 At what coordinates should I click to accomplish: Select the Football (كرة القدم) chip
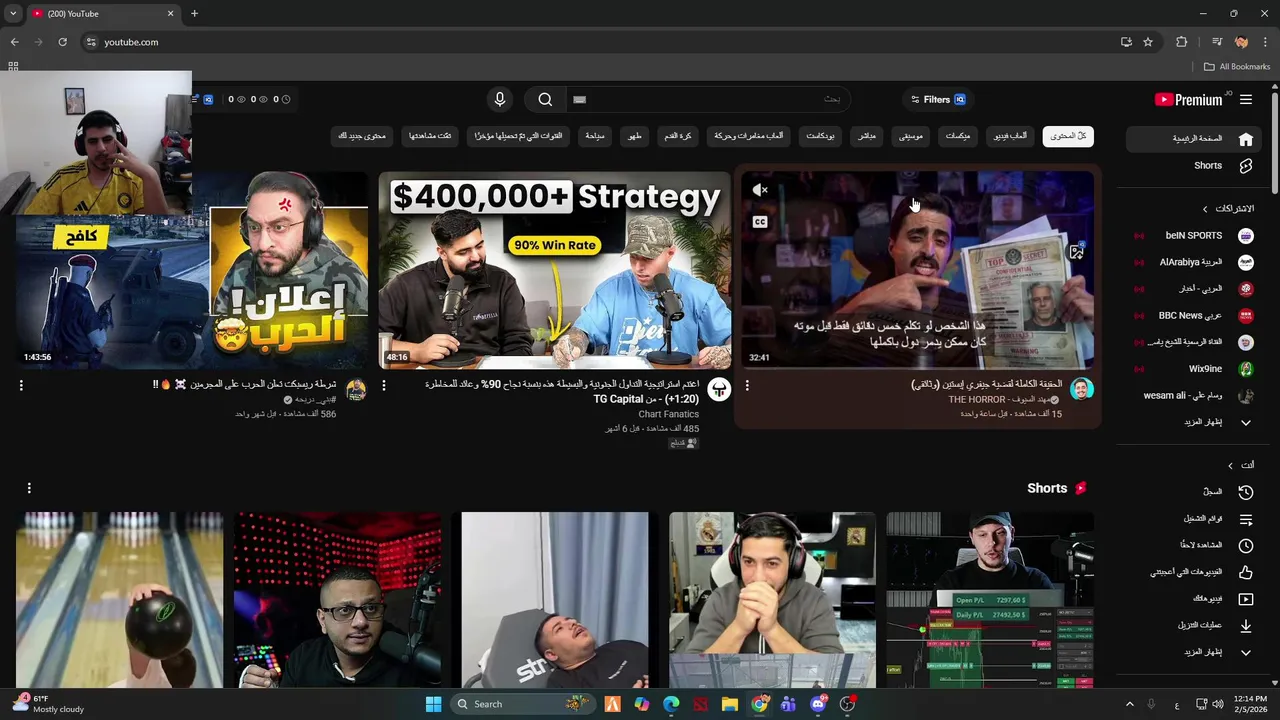(678, 136)
